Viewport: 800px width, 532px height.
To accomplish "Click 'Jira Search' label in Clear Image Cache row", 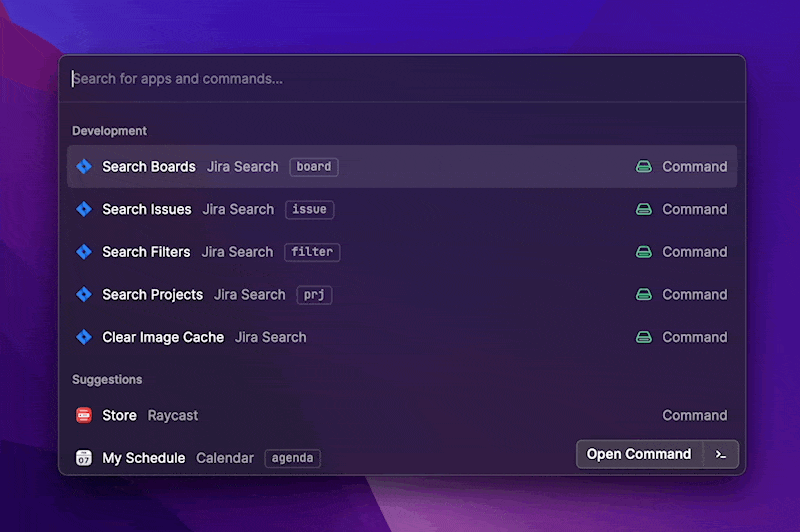I will tap(270, 337).
